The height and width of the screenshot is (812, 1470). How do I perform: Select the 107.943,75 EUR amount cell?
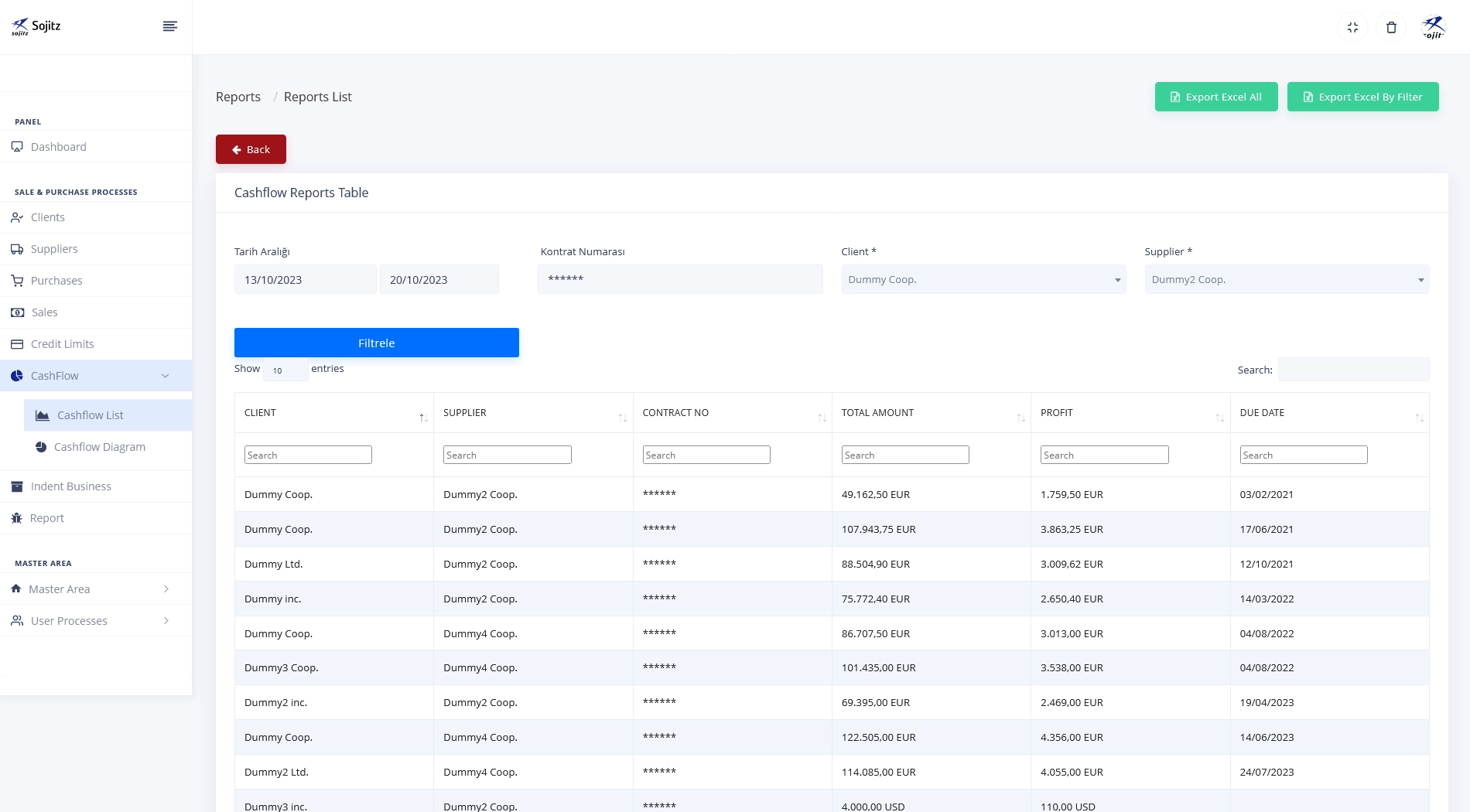pyautogui.click(x=932, y=529)
